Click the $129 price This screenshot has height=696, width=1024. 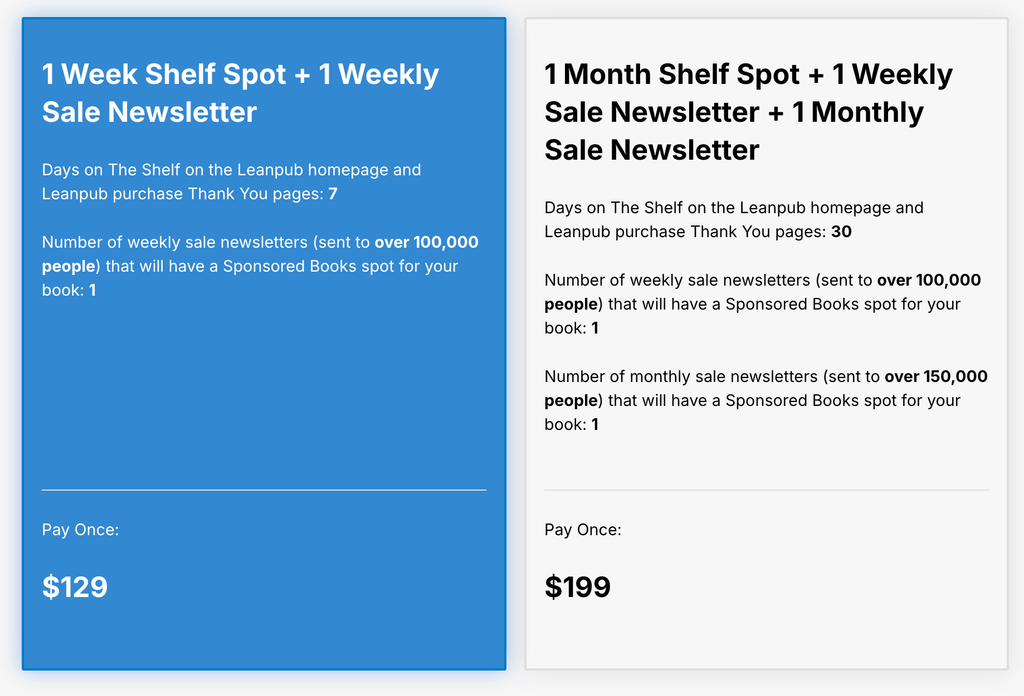(75, 587)
